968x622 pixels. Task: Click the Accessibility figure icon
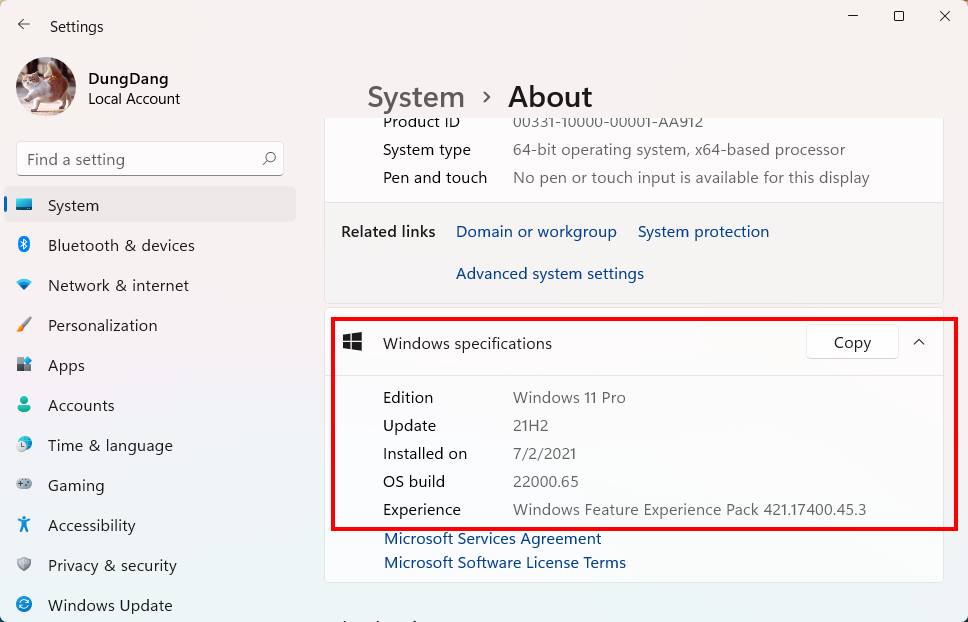[x=24, y=525]
